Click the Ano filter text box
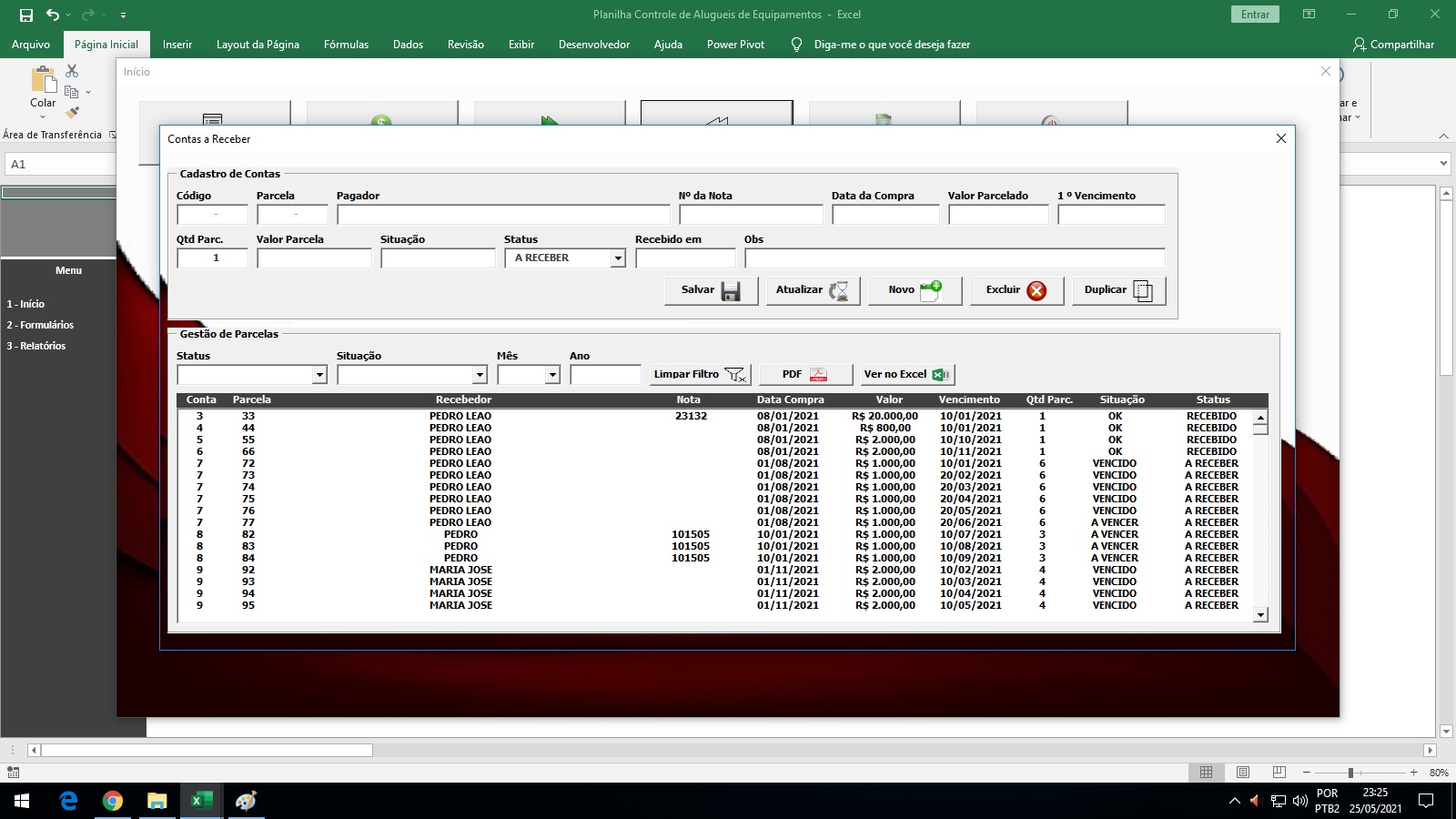Image resolution: width=1456 pixels, height=819 pixels. [605, 375]
